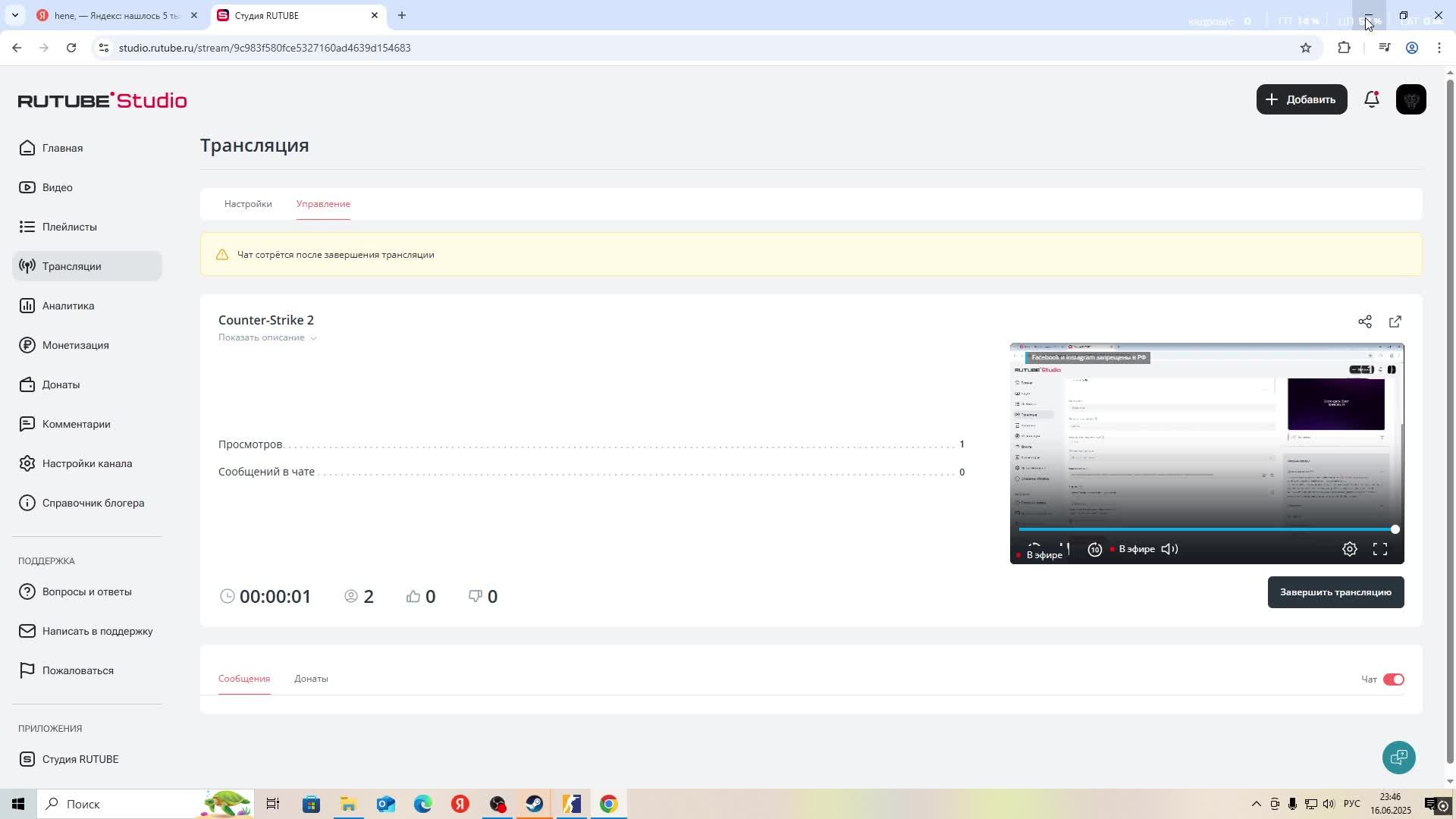Reload the page
This screenshot has width=1456, height=819.
click(x=71, y=48)
